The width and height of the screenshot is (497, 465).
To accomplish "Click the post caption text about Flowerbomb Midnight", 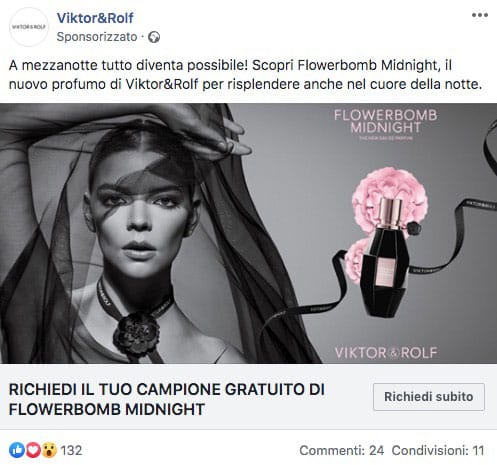I will point(245,75).
